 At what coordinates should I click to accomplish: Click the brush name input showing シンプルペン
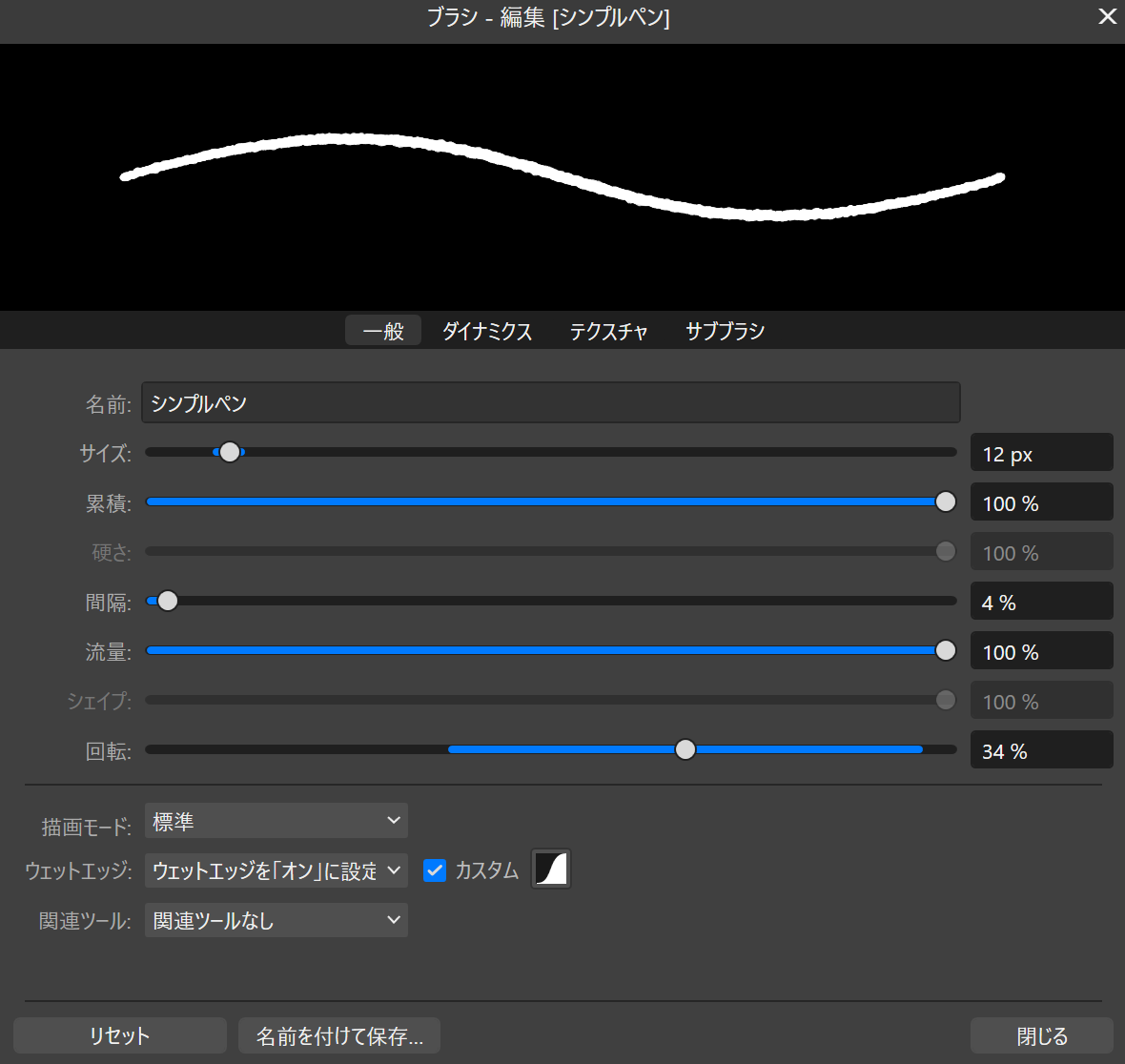[x=551, y=402]
